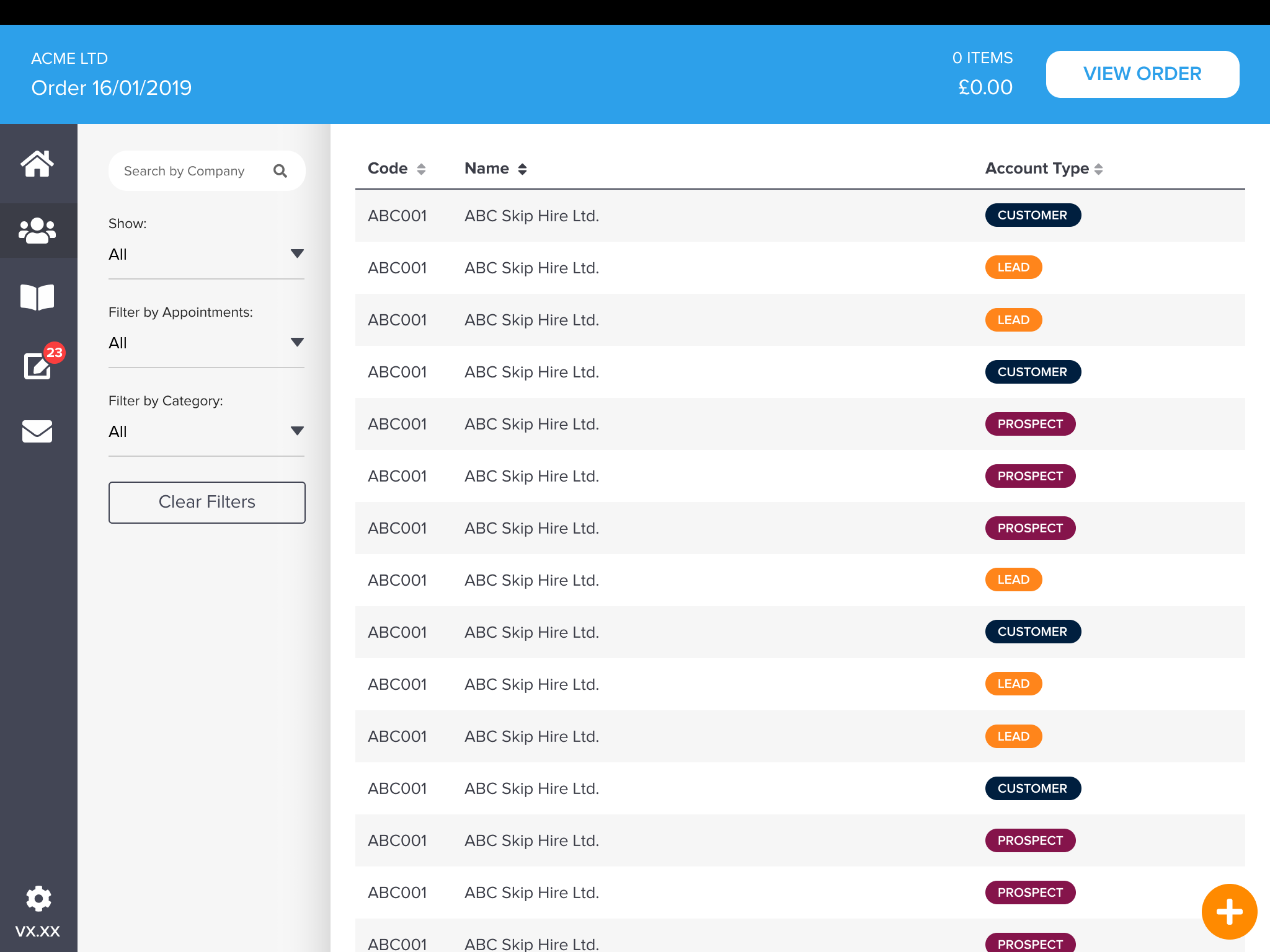Viewport: 1270px width, 952px height.
Task: Open the mail envelope icon
Action: click(x=37, y=431)
